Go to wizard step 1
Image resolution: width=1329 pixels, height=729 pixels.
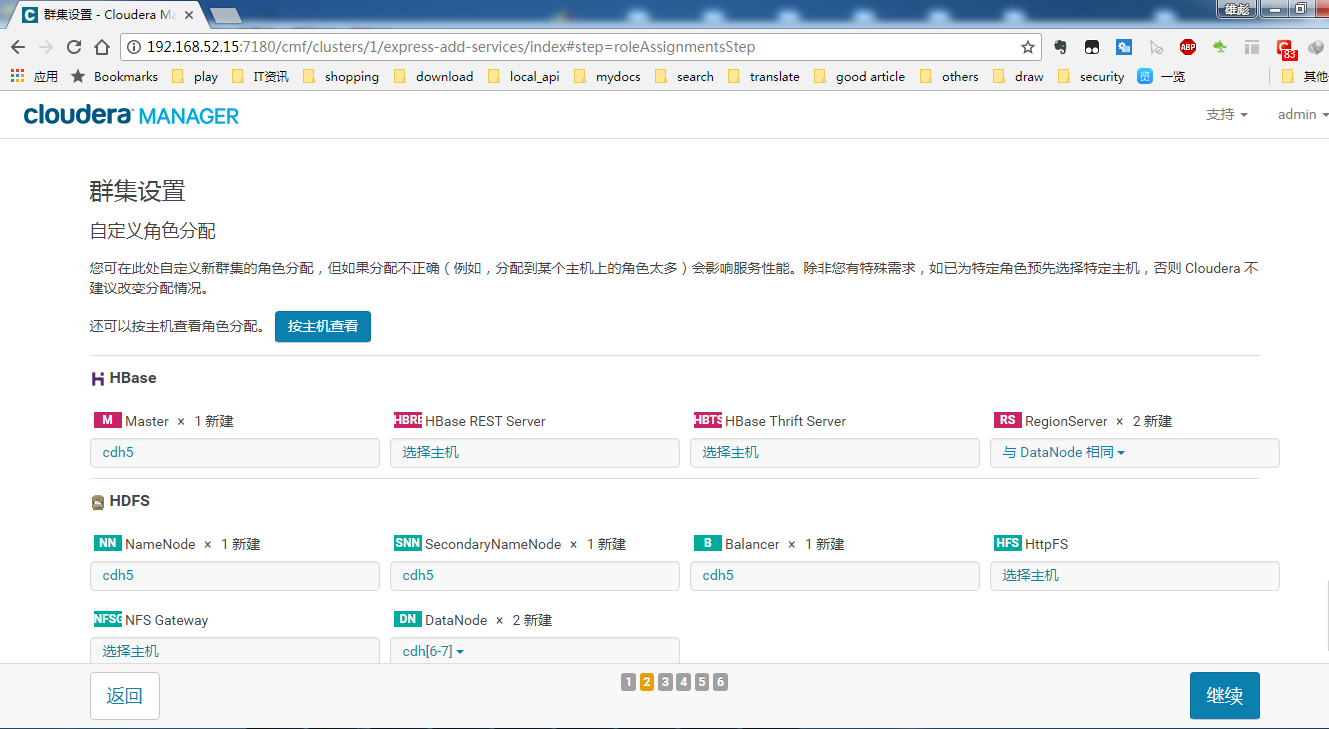[628, 682]
